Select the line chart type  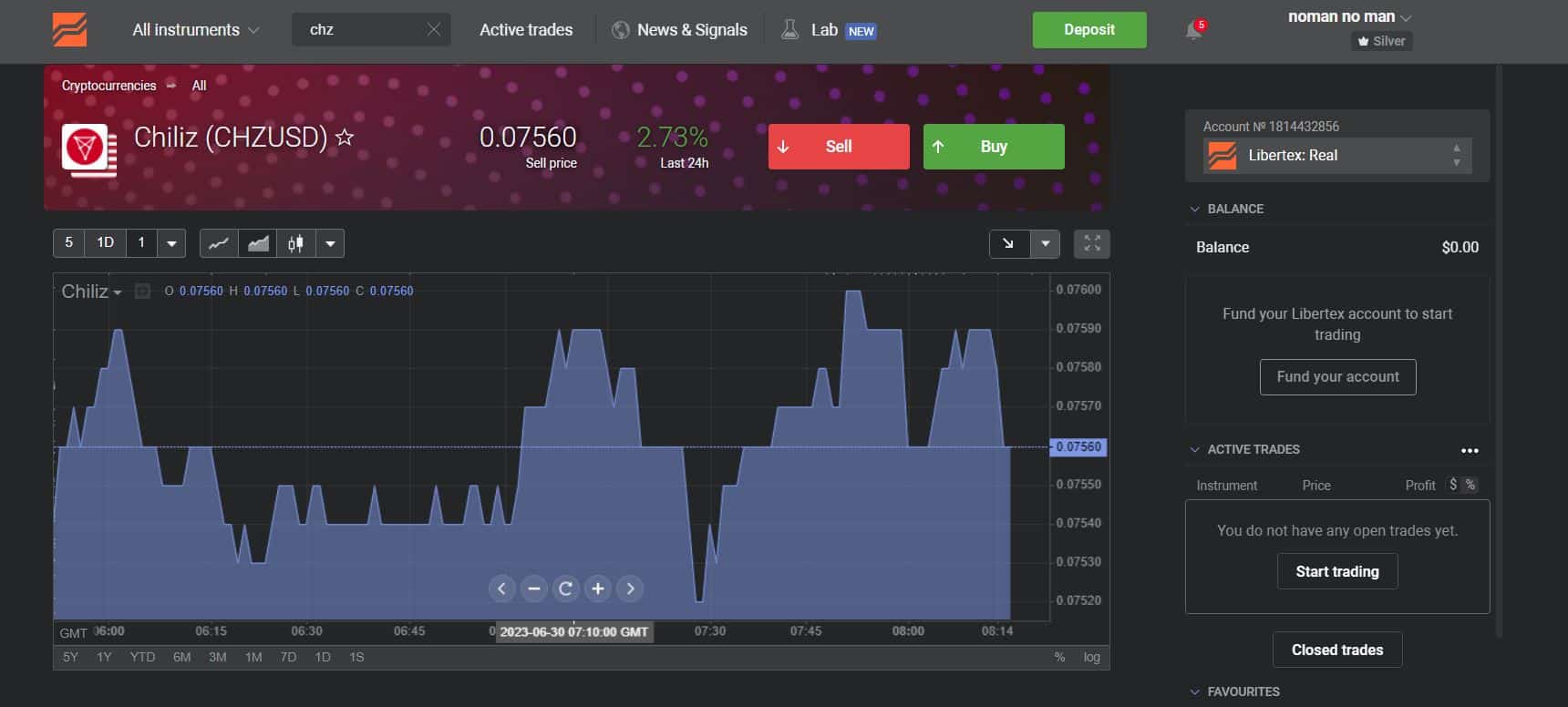pyautogui.click(x=219, y=243)
